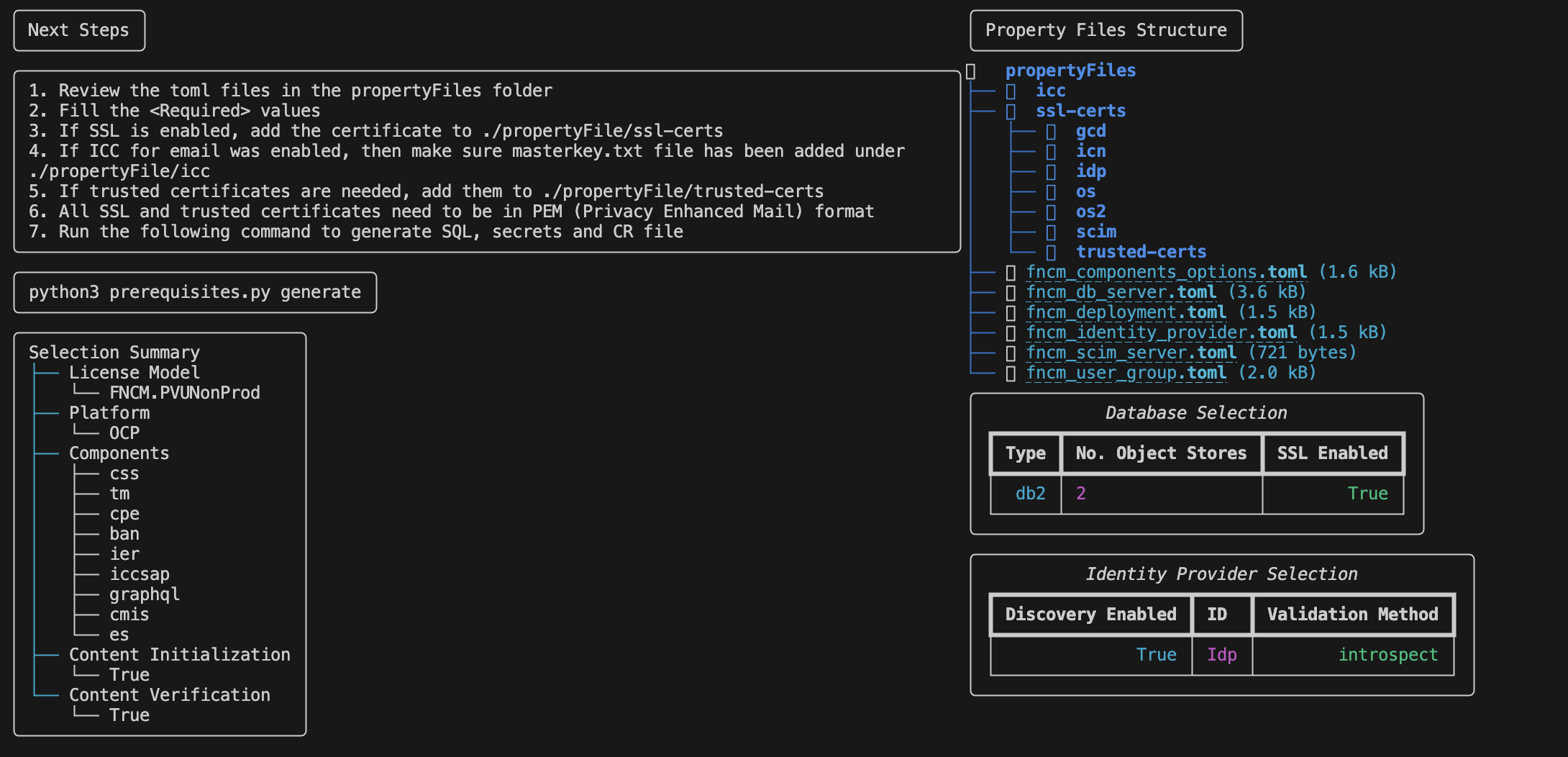1568x757 pixels.
Task: Click the Database Selection table title
Action: [x=1196, y=413]
